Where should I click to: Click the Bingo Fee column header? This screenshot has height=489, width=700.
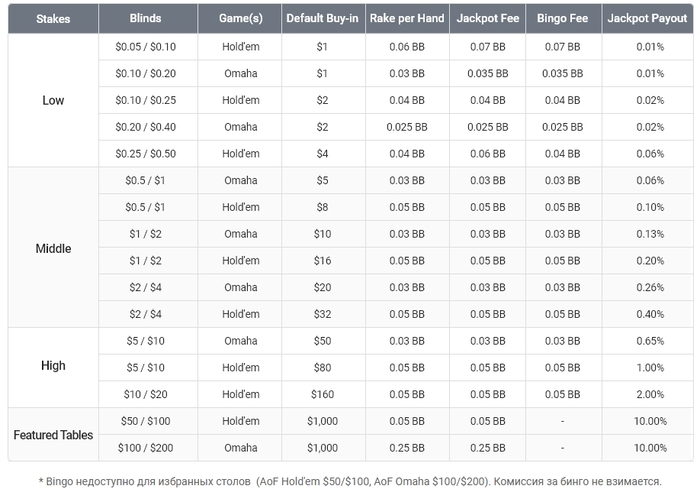(x=563, y=19)
